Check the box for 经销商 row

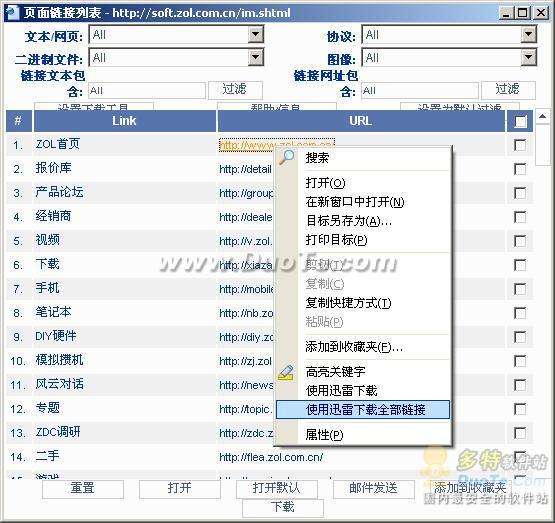(520, 217)
